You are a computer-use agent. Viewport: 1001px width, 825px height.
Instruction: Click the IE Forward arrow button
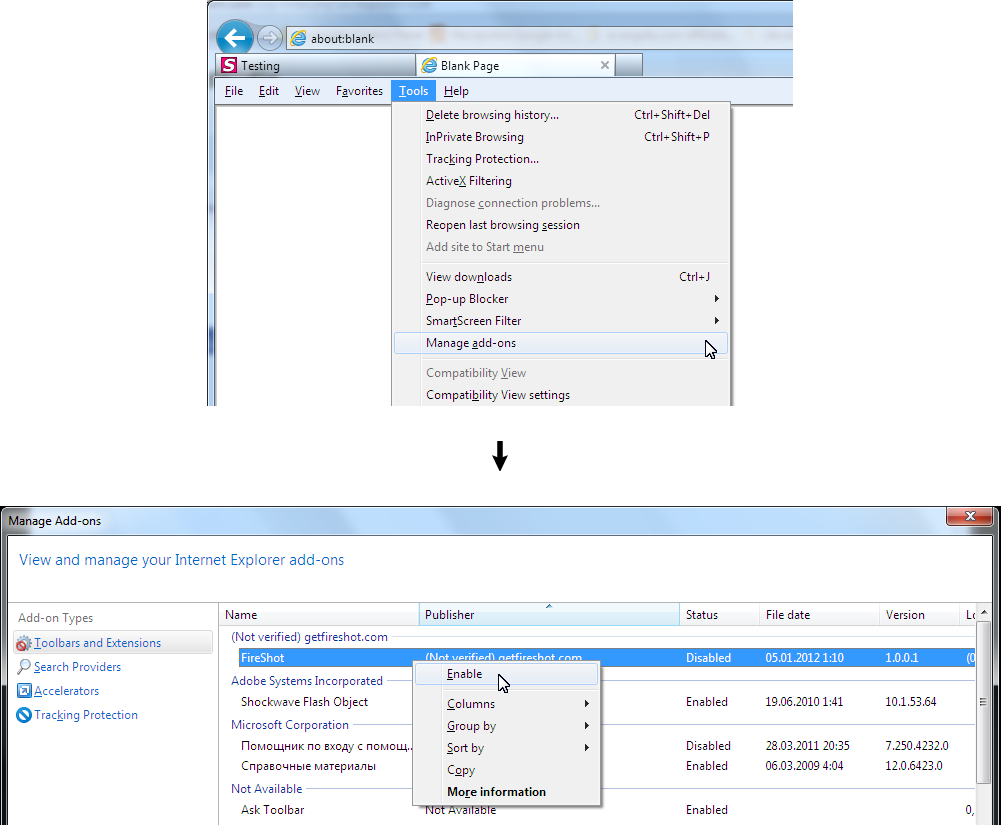point(269,38)
